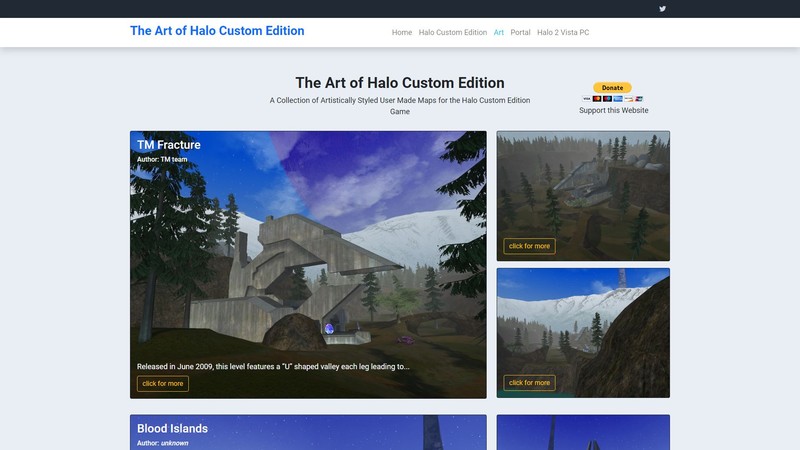Click the Blood Islands title
The height and width of the screenshot is (450, 800).
172,429
